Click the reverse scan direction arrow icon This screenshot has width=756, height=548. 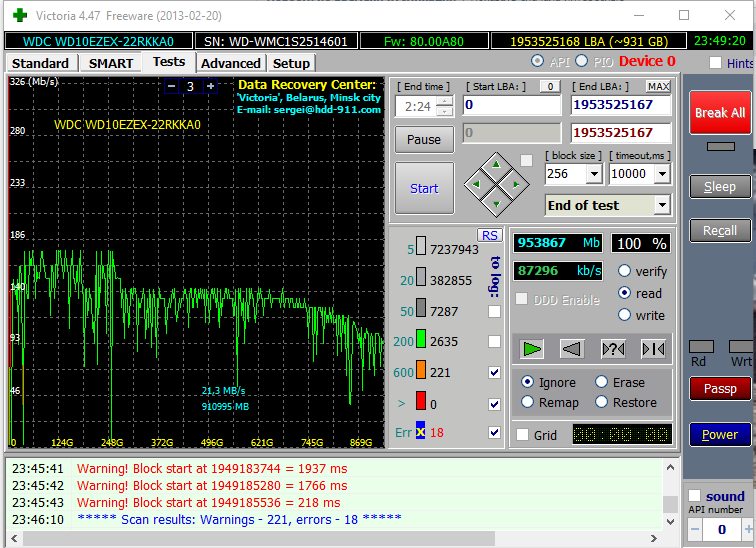coord(571,348)
